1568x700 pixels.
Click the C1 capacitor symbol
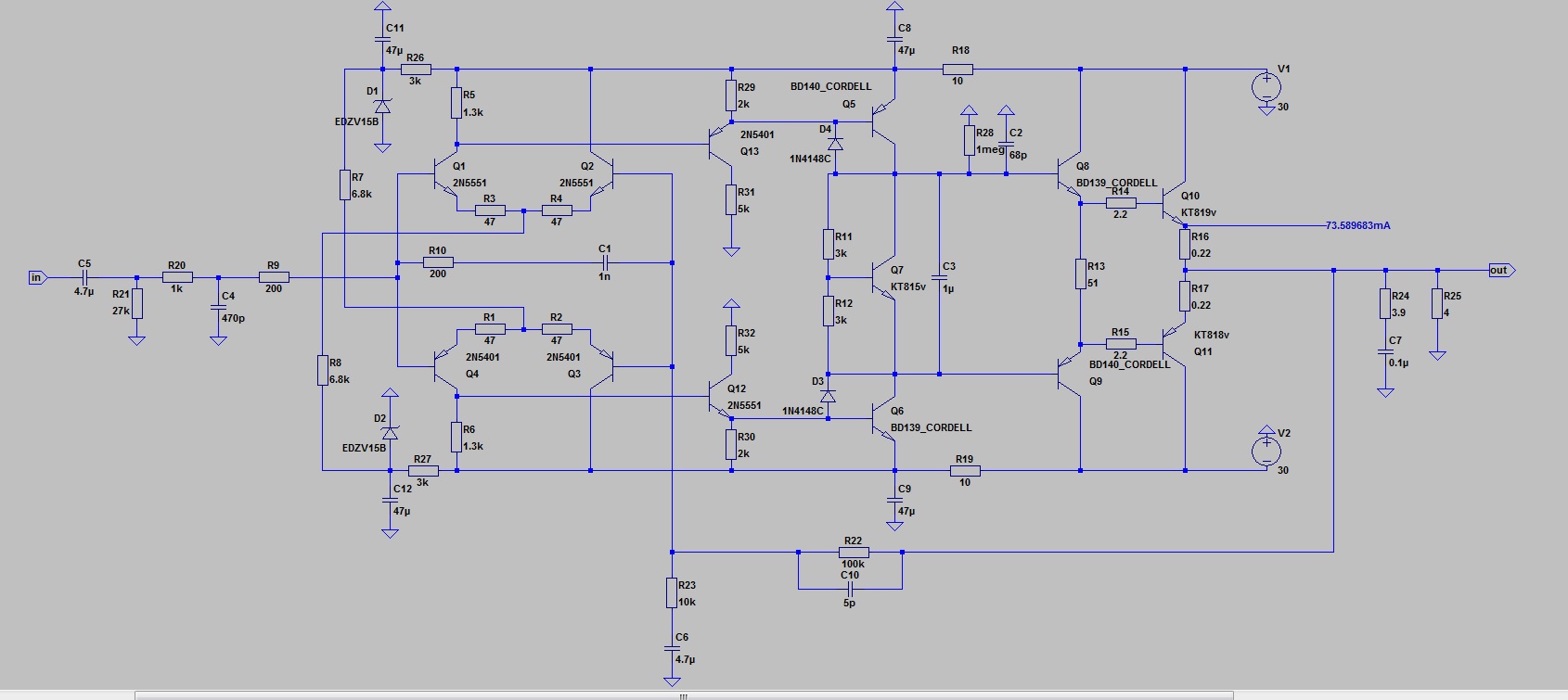coord(605,262)
